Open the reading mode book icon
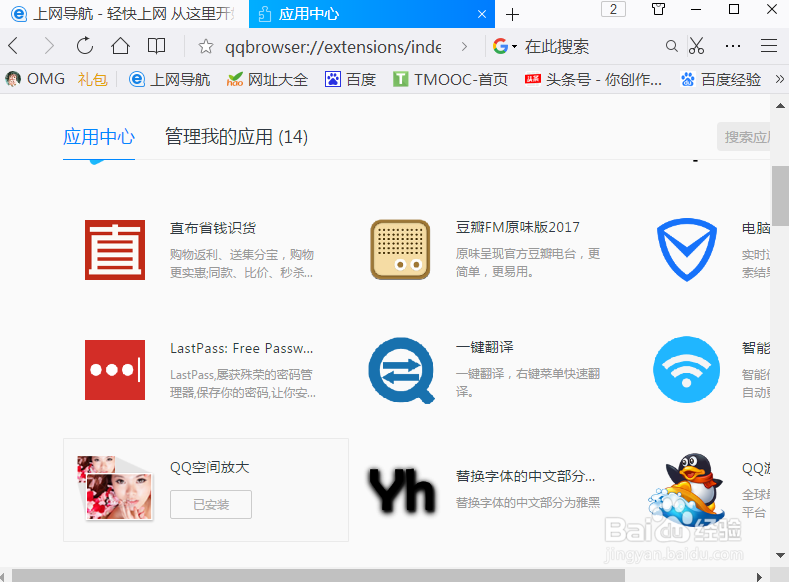789x582 pixels. (156, 46)
